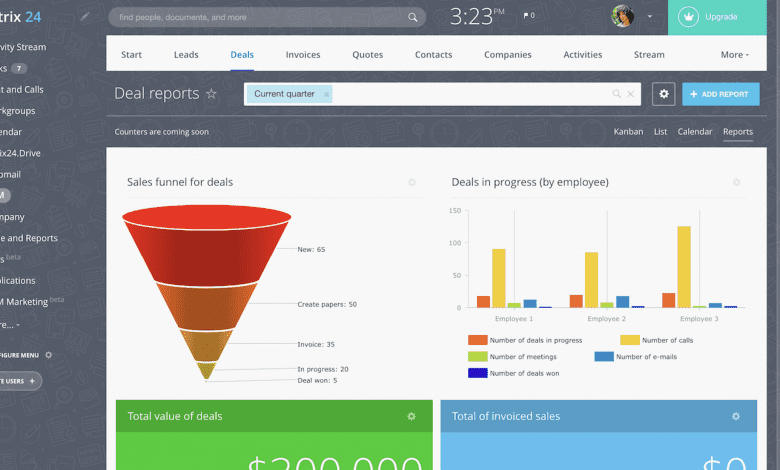The image size is (780, 470).
Task: Open the reports settings gear button
Action: tap(664, 94)
